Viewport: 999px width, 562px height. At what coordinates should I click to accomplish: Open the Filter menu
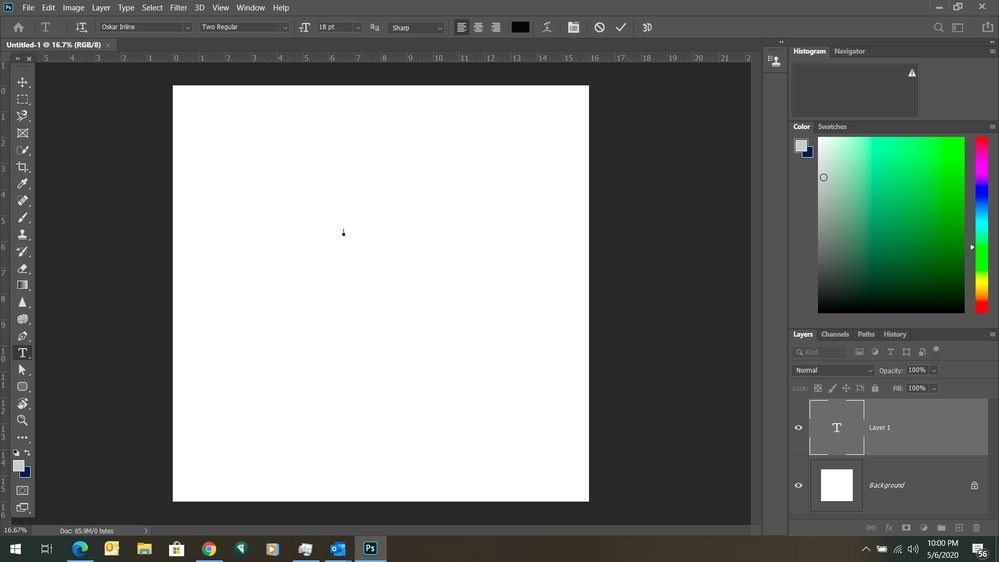pyautogui.click(x=178, y=8)
